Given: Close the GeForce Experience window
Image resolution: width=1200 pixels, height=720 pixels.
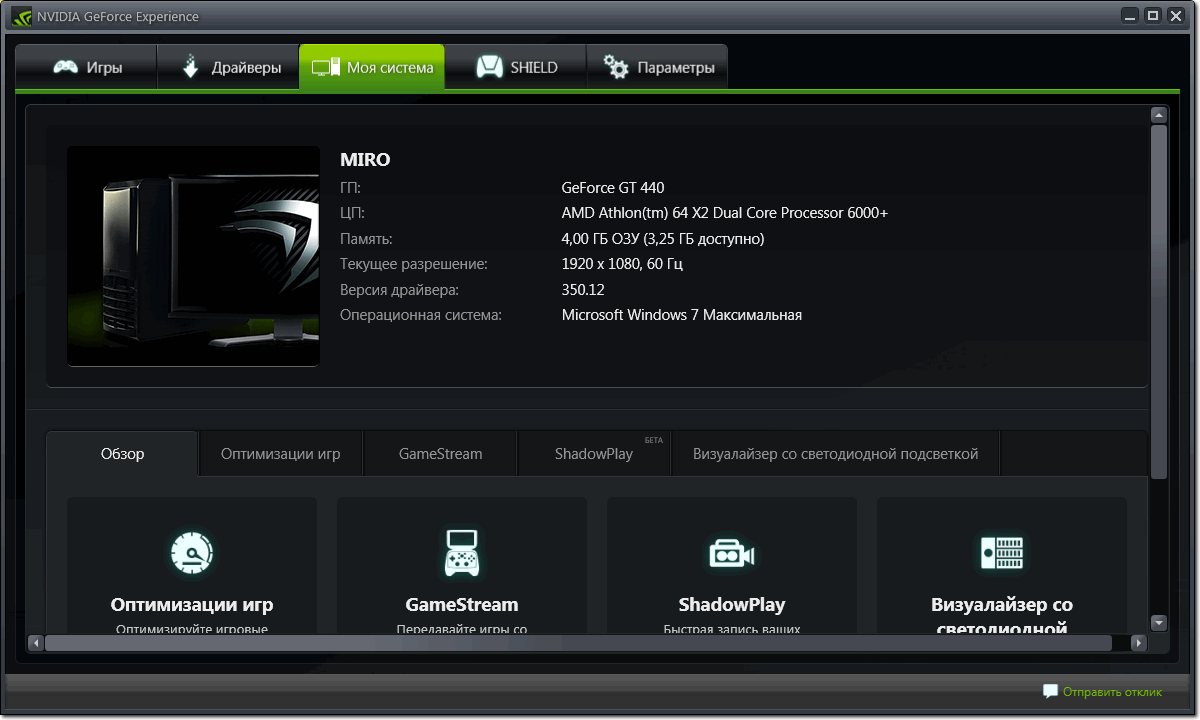Looking at the screenshot, I should [1175, 16].
